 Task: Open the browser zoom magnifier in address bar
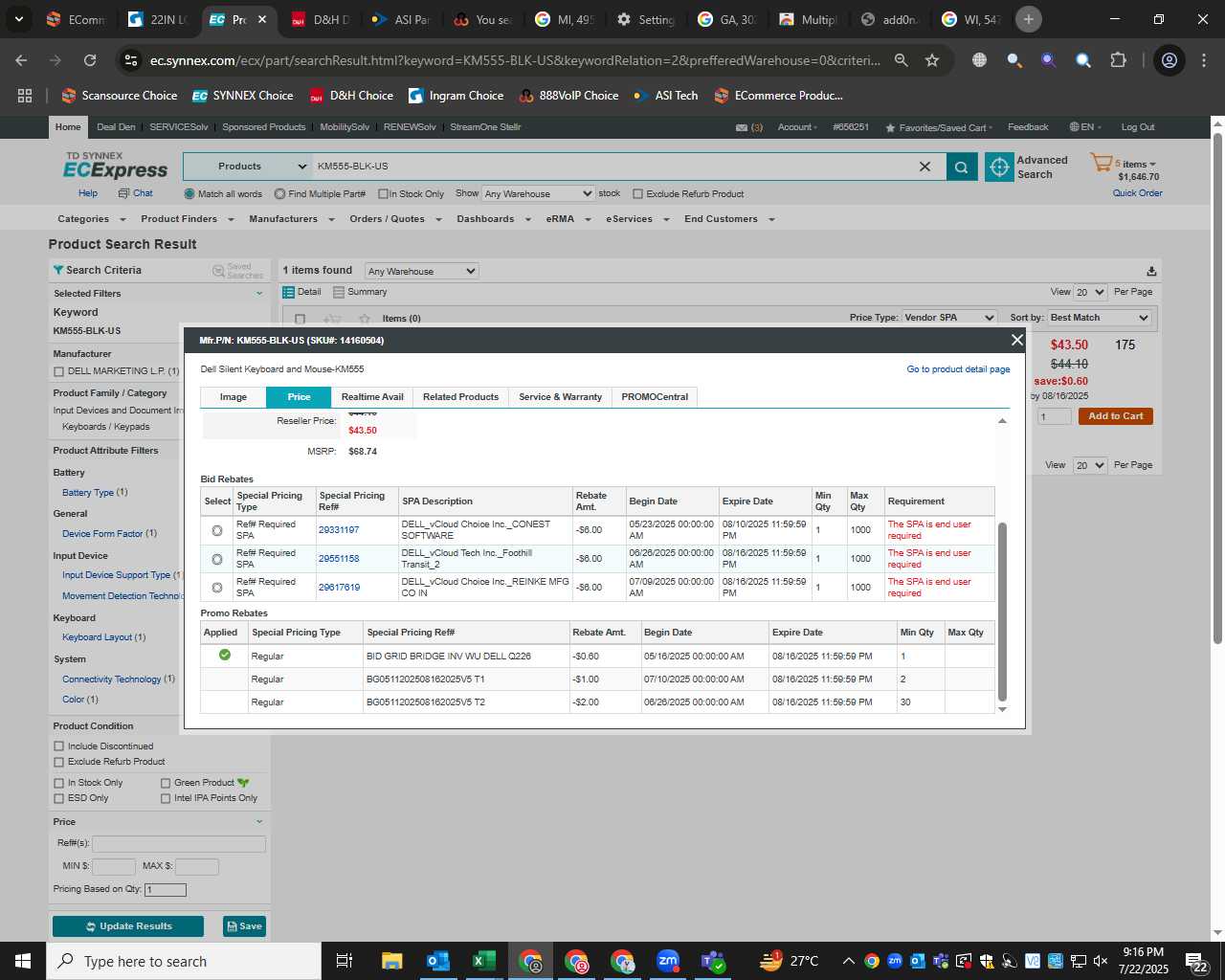click(x=901, y=60)
